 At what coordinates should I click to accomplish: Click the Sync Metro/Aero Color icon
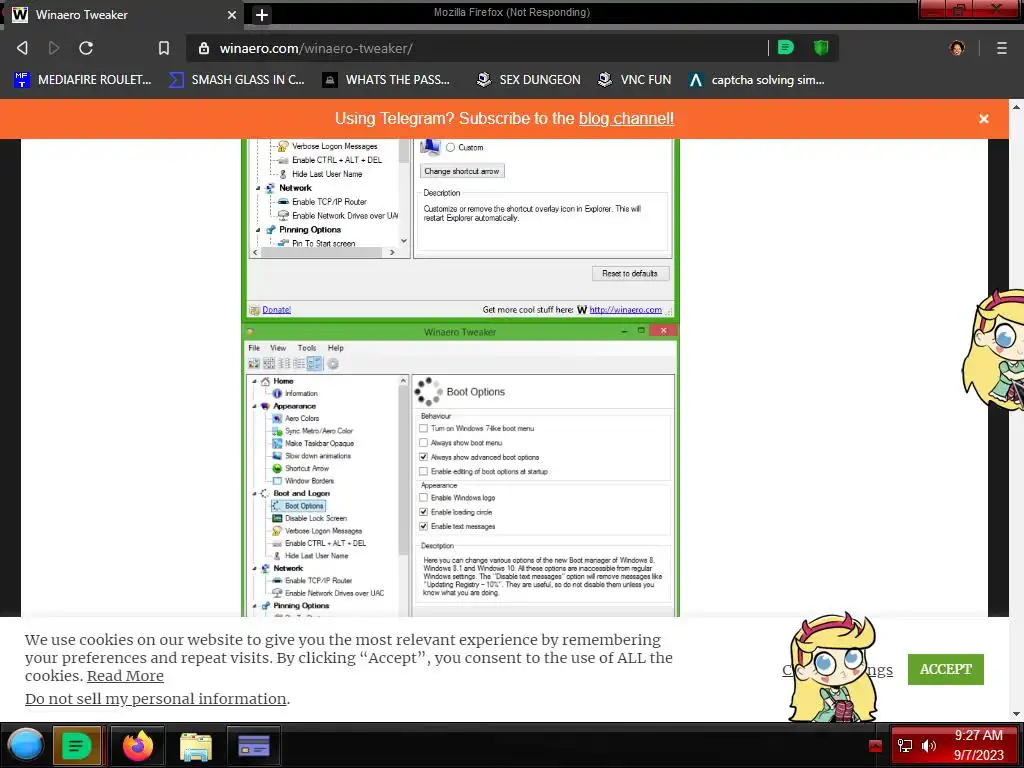[x=277, y=430]
